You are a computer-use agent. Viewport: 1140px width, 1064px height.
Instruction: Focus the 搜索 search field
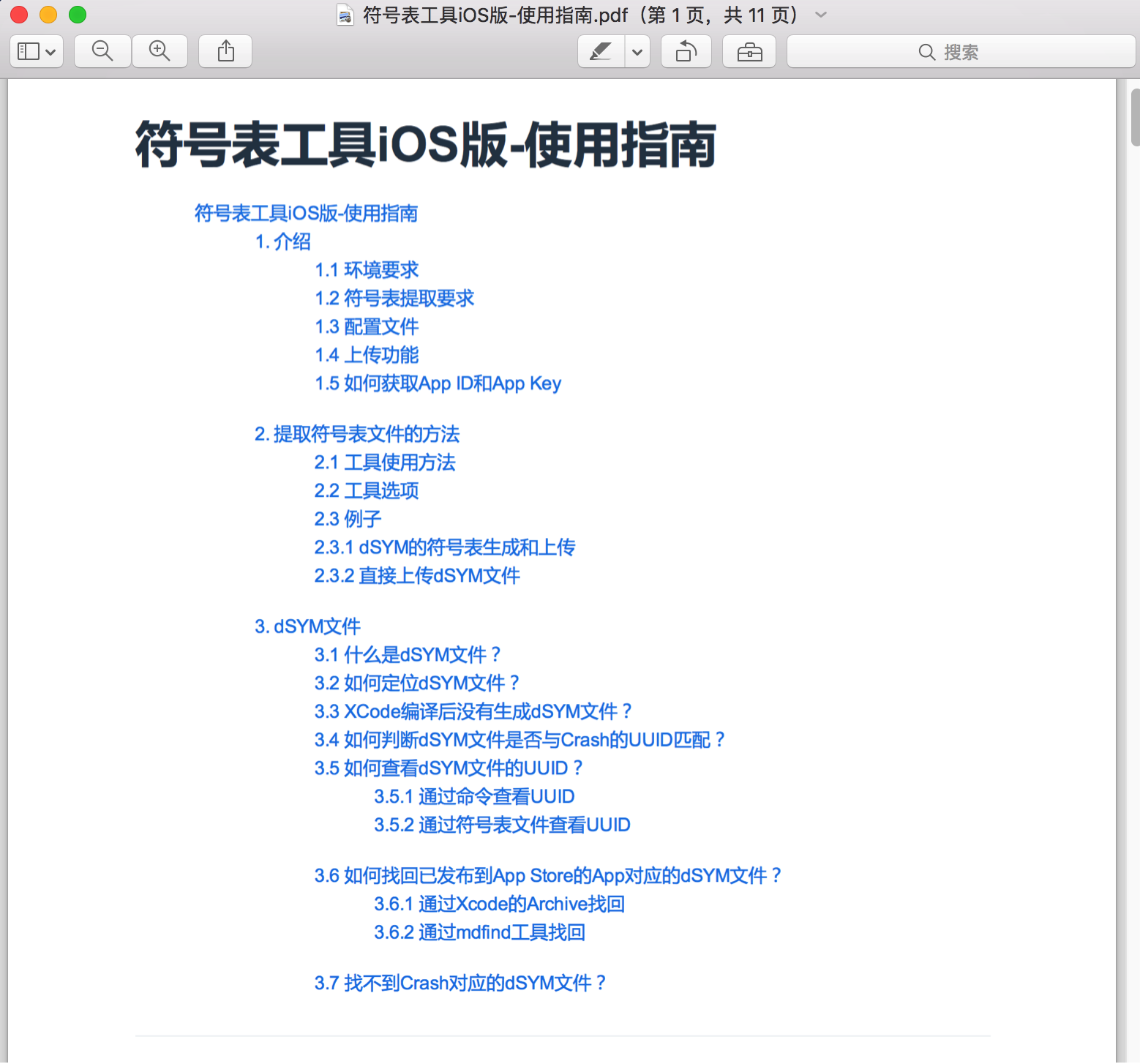(961, 51)
